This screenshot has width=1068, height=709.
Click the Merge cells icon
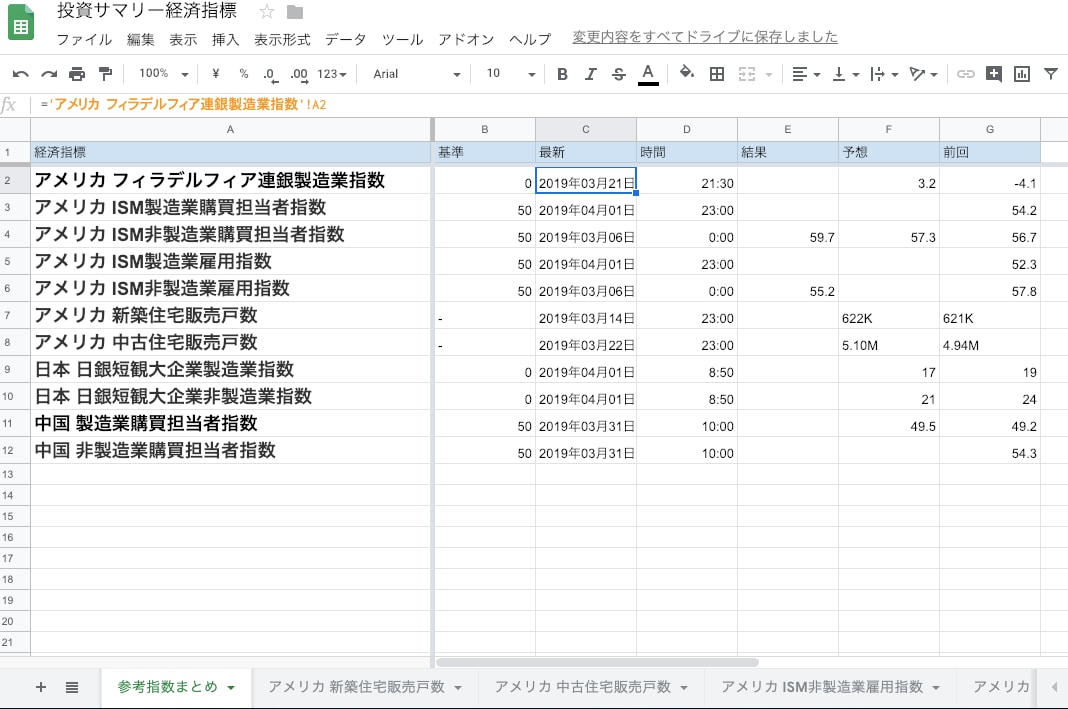pyautogui.click(x=747, y=74)
